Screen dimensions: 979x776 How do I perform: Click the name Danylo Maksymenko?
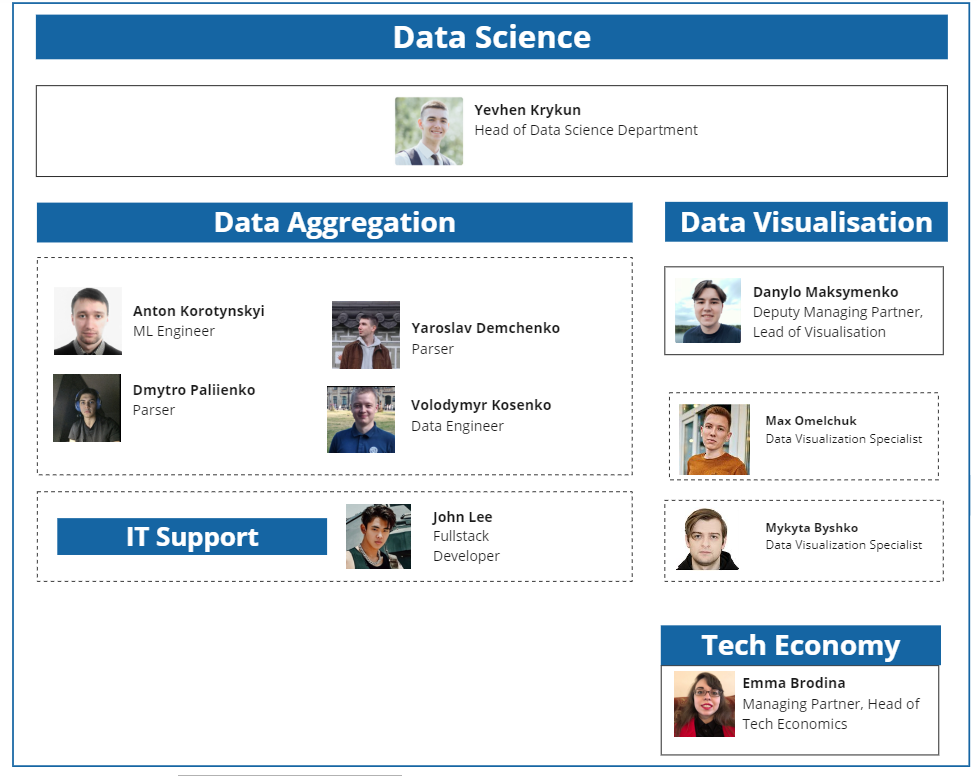pyautogui.click(x=825, y=292)
